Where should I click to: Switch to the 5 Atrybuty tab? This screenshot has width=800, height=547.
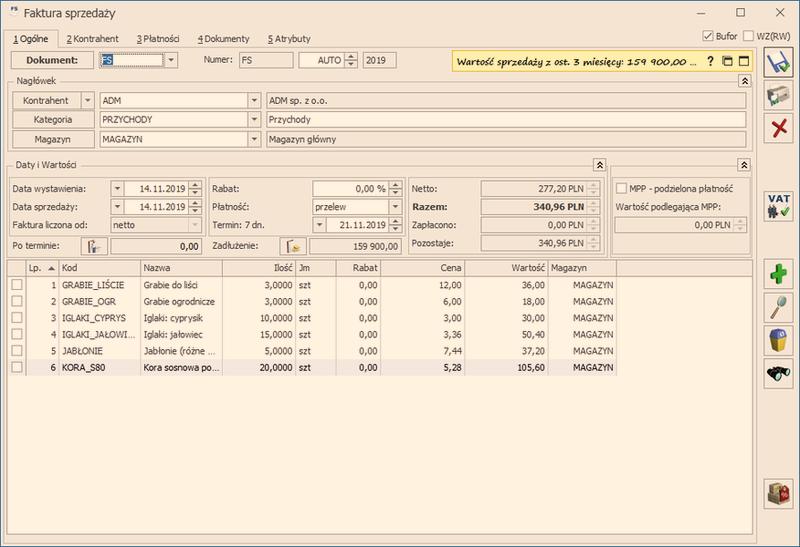click(289, 39)
